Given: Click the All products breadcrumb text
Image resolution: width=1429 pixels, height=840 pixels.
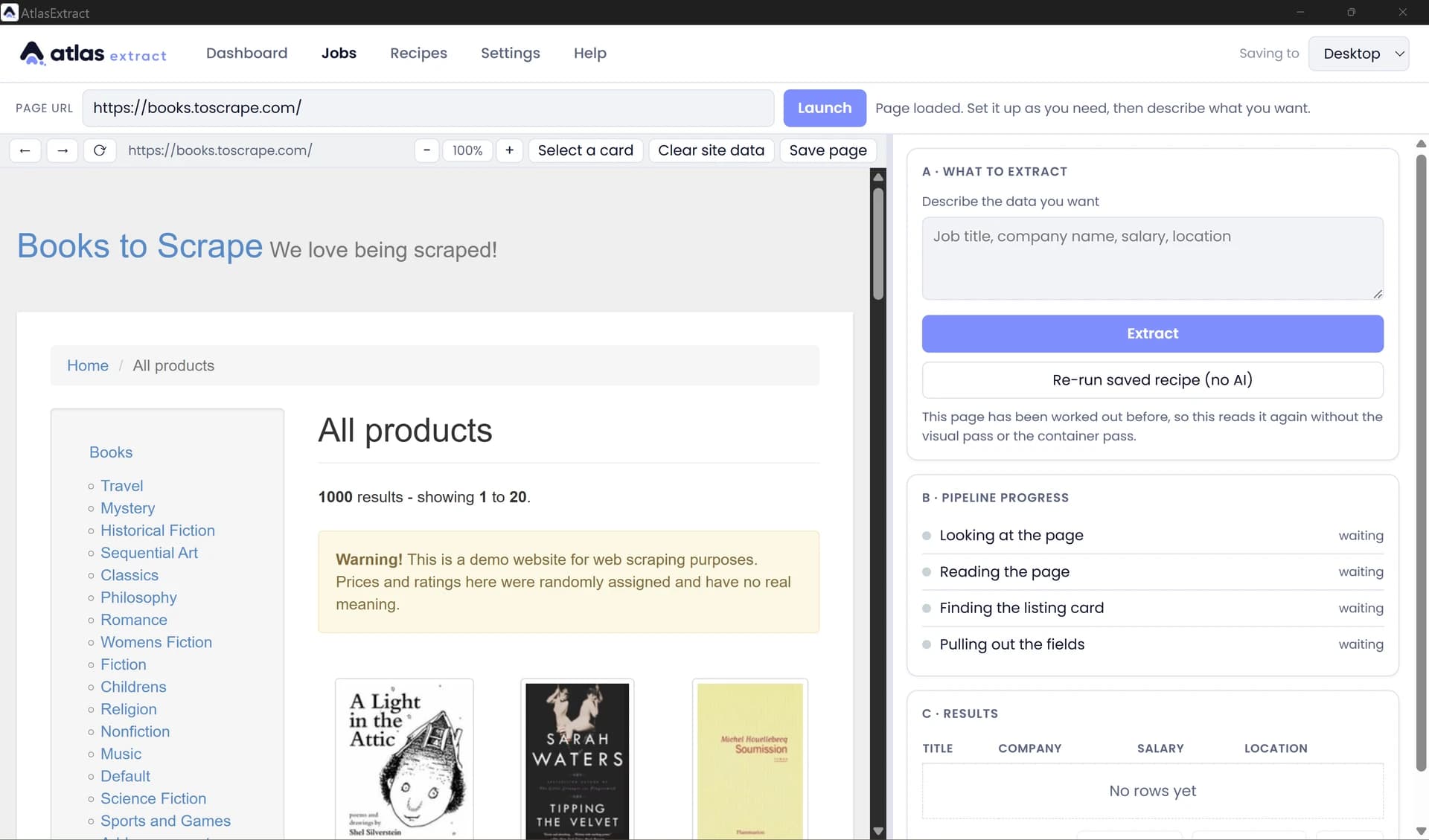Looking at the screenshot, I should (173, 365).
